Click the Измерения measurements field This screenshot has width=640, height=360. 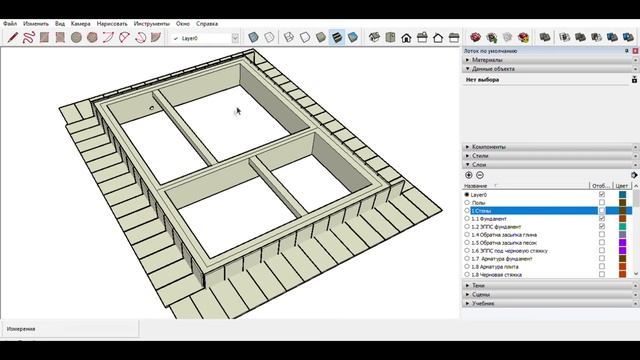click(70, 329)
